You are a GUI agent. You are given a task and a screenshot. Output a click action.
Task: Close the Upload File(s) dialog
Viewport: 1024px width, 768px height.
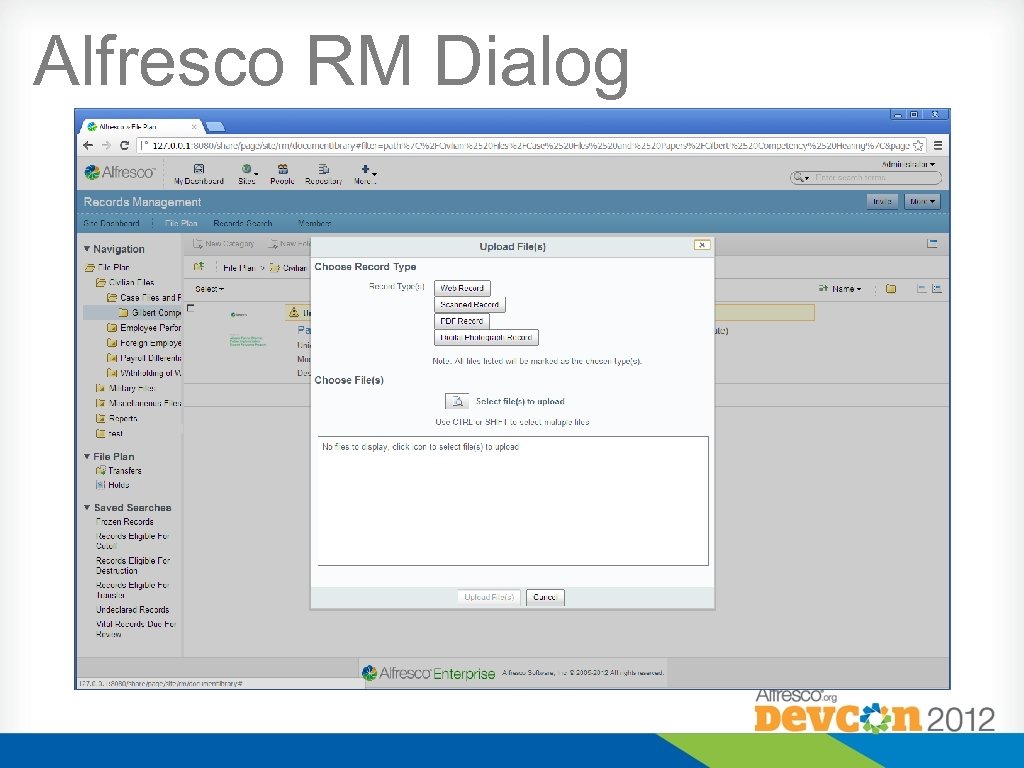(702, 245)
